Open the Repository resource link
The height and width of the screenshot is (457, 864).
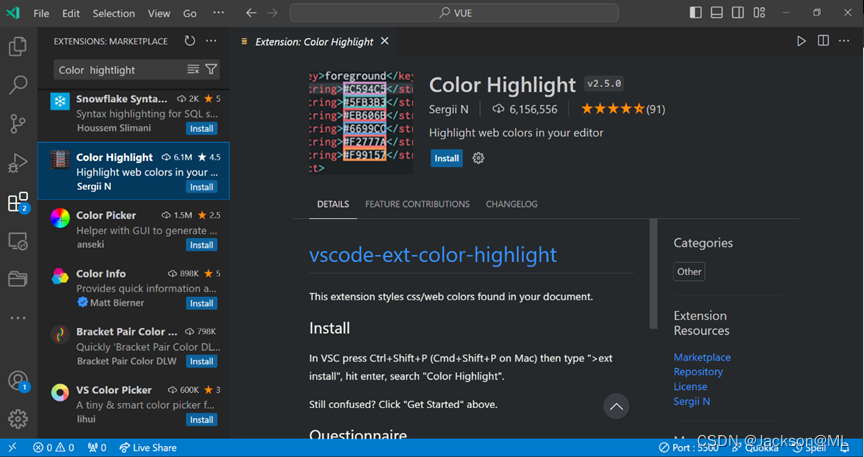pyautogui.click(x=698, y=372)
